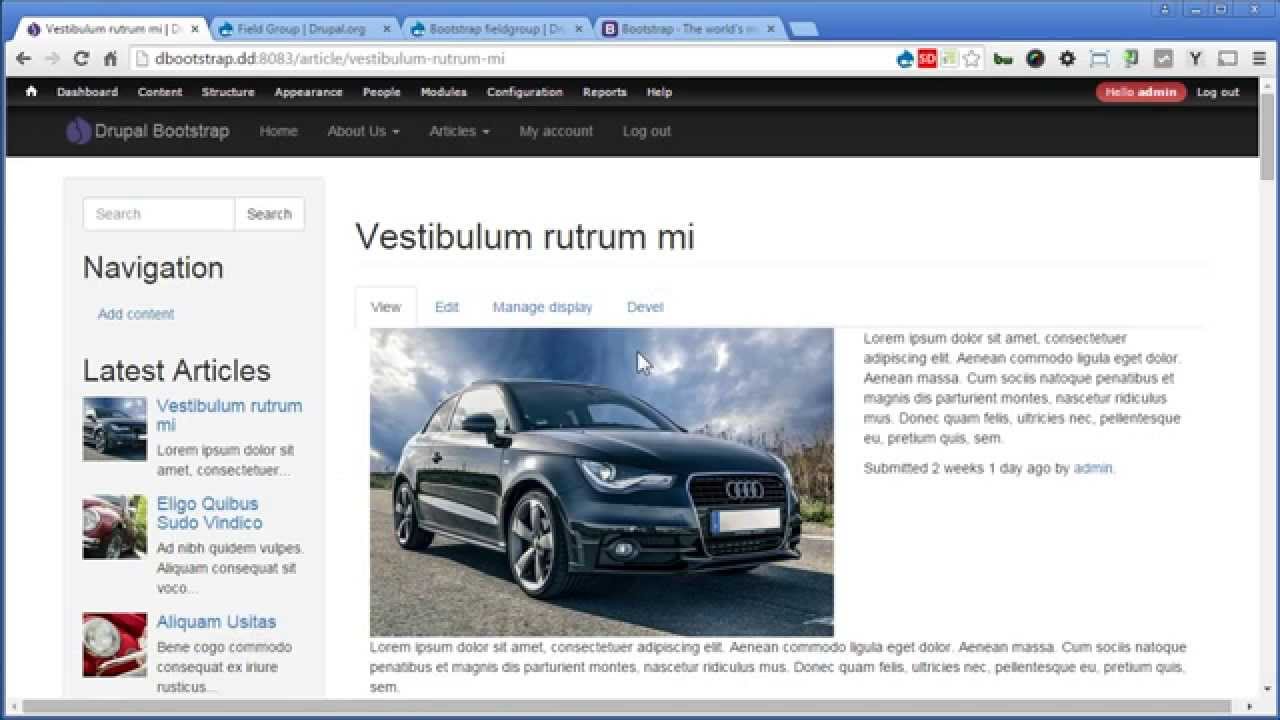This screenshot has height=720, width=1280.
Task: Click the Eligo Quibus article thumbnail
Action: (x=115, y=527)
